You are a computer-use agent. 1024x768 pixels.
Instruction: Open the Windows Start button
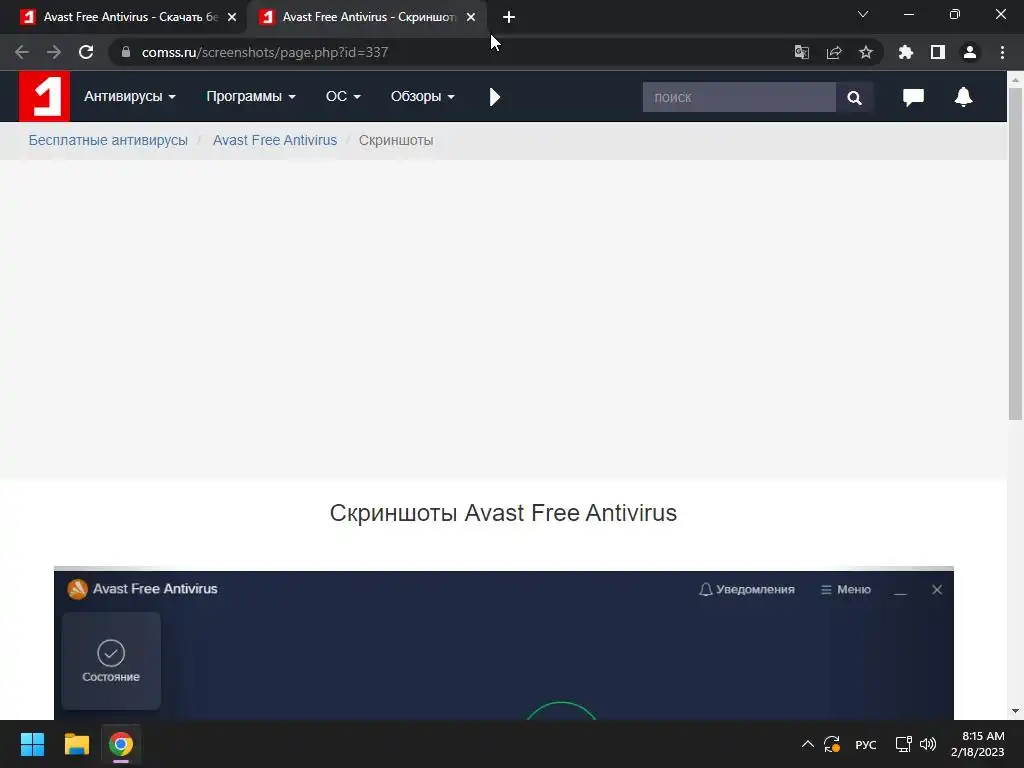pos(32,744)
